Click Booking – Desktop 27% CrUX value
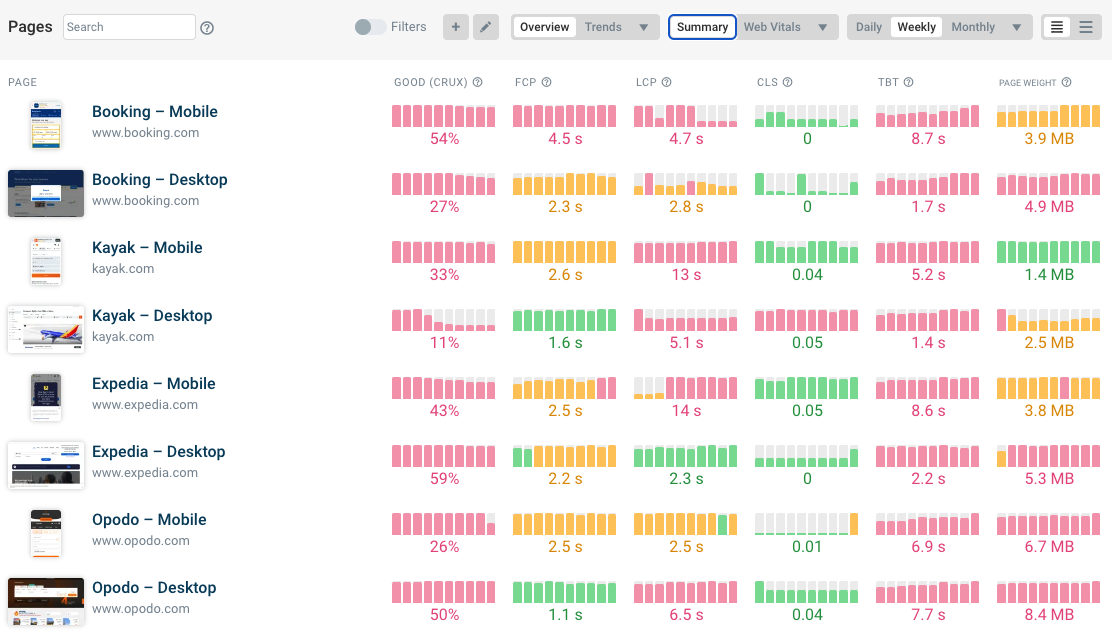1112x640 pixels. 445,207
